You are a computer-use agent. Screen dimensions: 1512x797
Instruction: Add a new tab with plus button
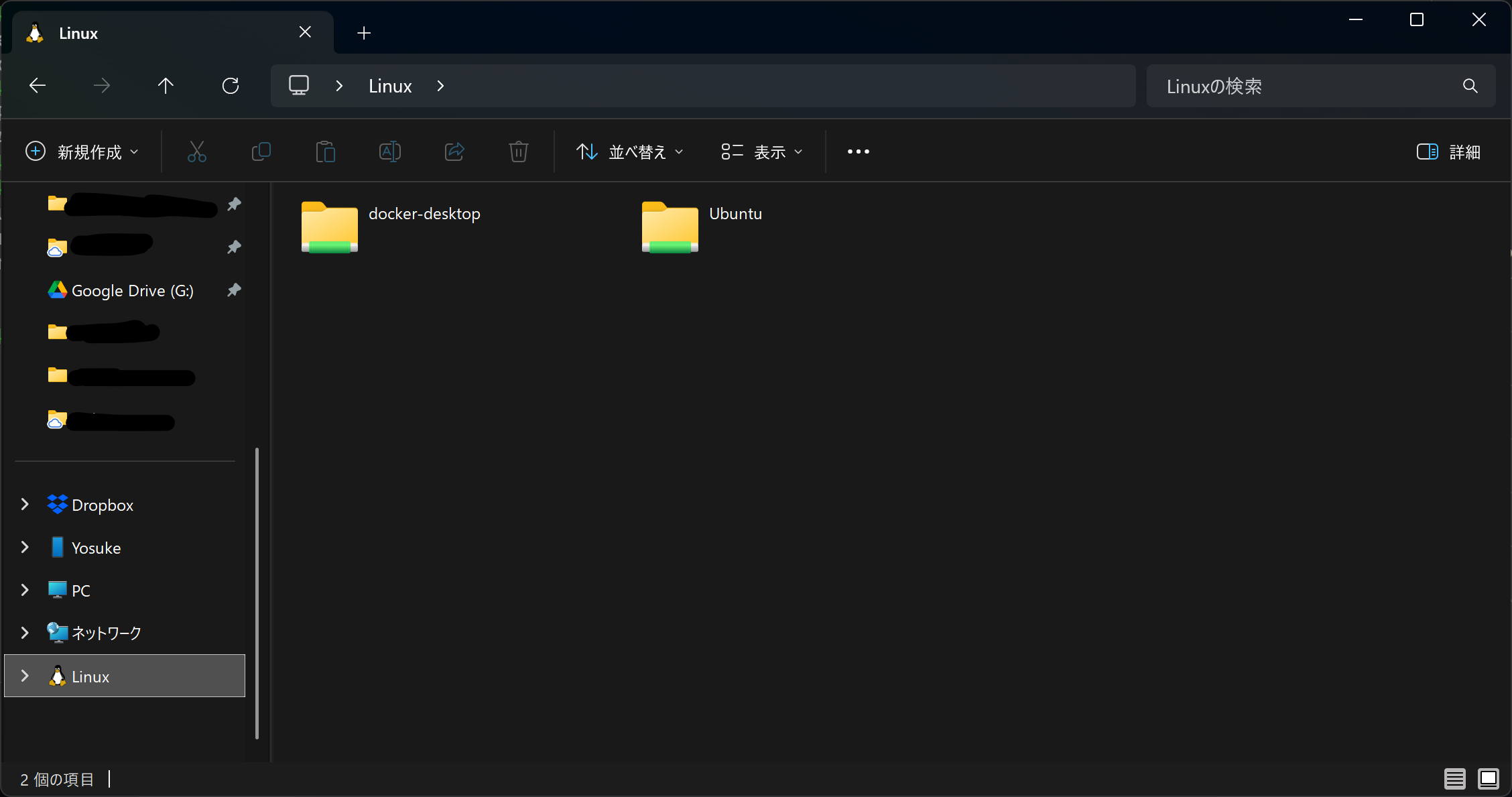coord(364,33)
